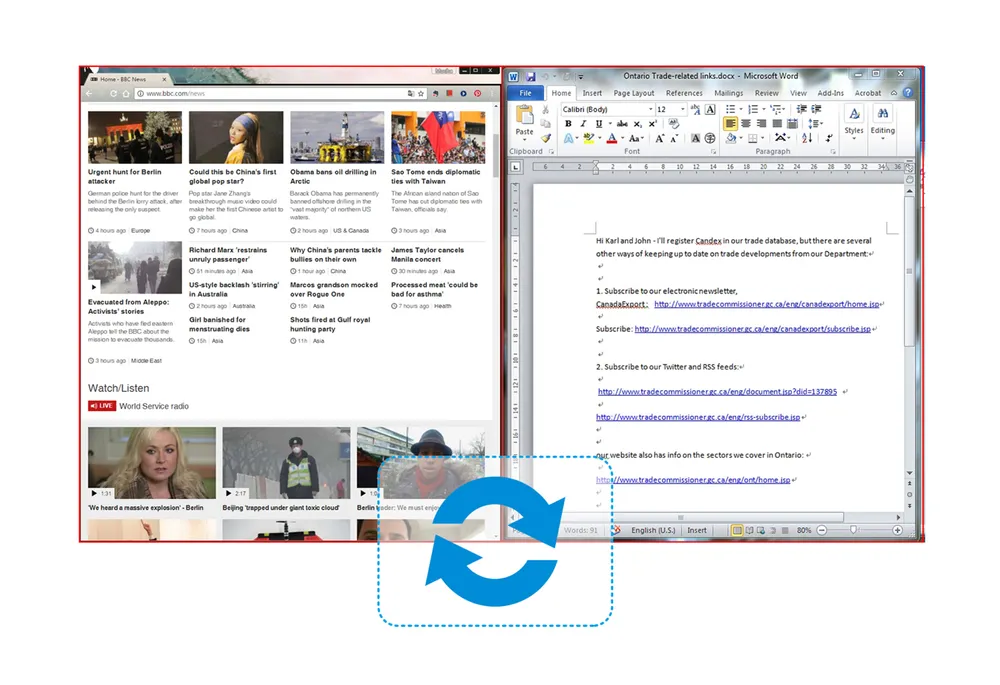The width and height of the screenshot is (1000, 685).
Task: Toggle Underline formatting in Word
Action: 598,124
